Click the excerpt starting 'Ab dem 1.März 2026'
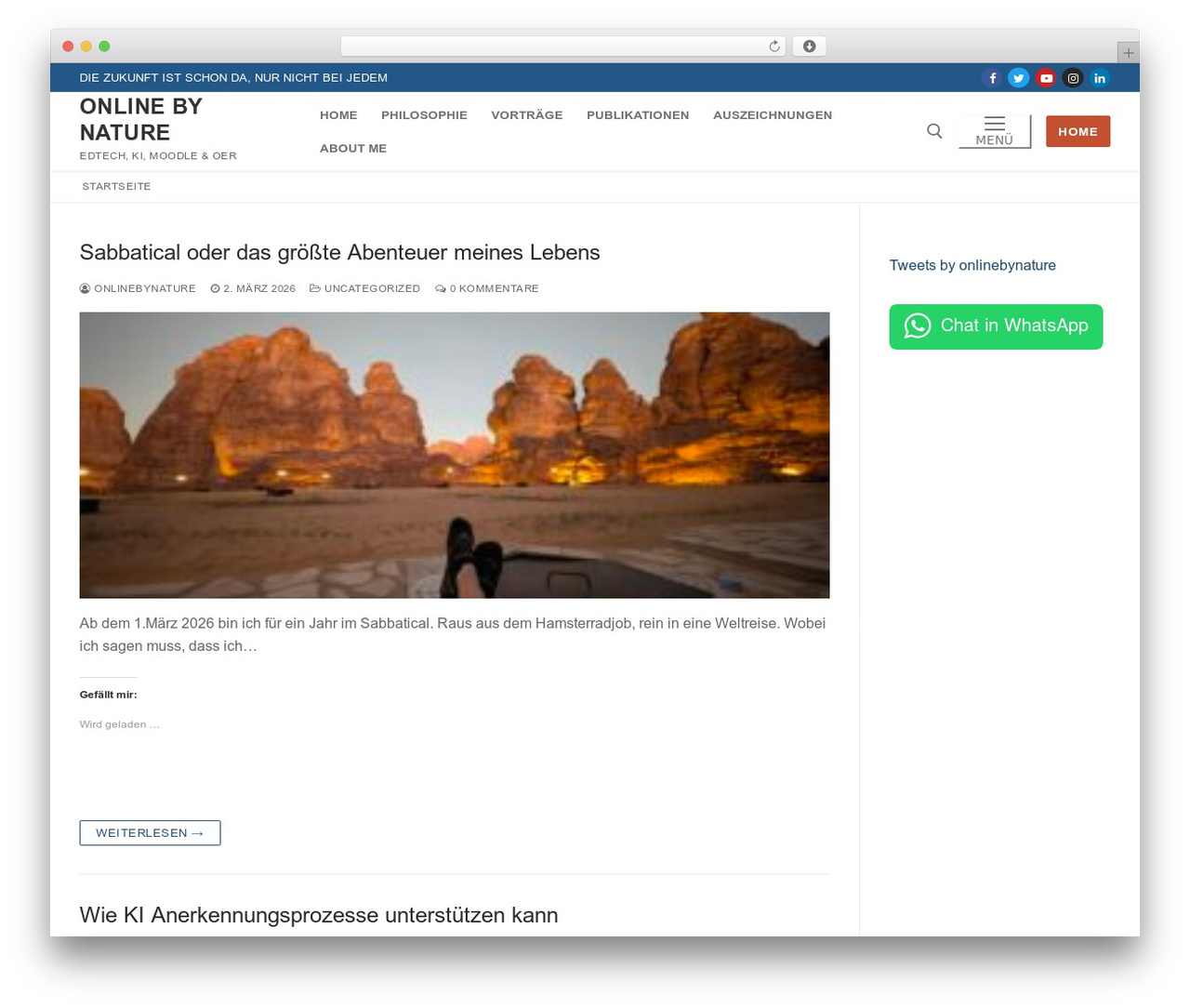Viewport: 1190px width, 1008px height. click(x=453, y=634)
